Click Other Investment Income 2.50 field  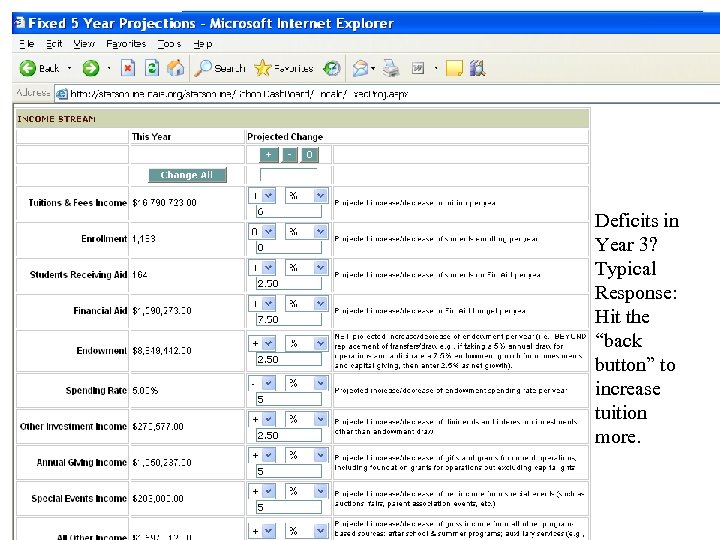point(289,435)
